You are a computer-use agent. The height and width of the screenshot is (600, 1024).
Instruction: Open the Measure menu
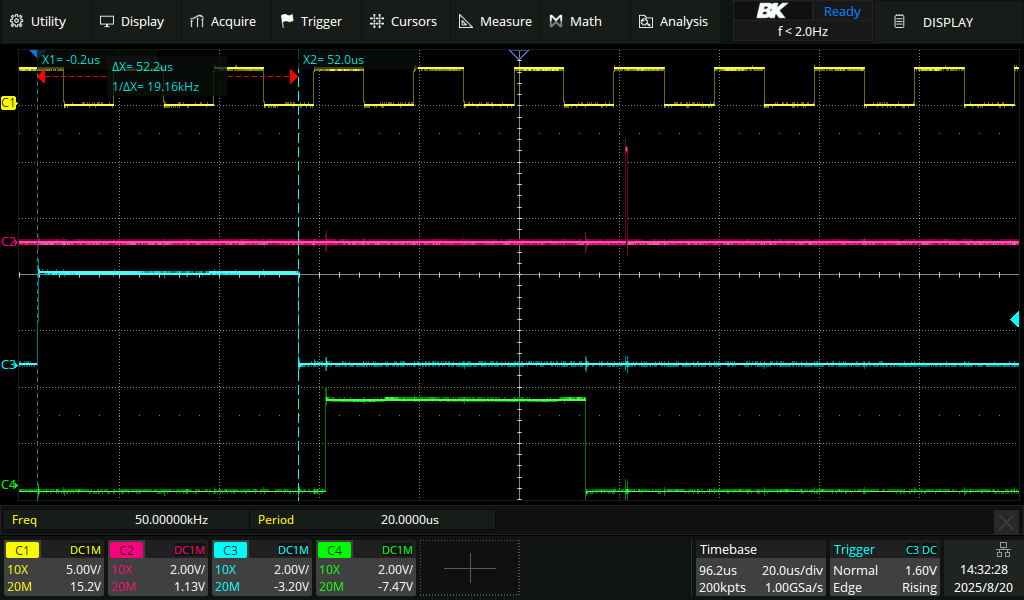tap(495, 22)
